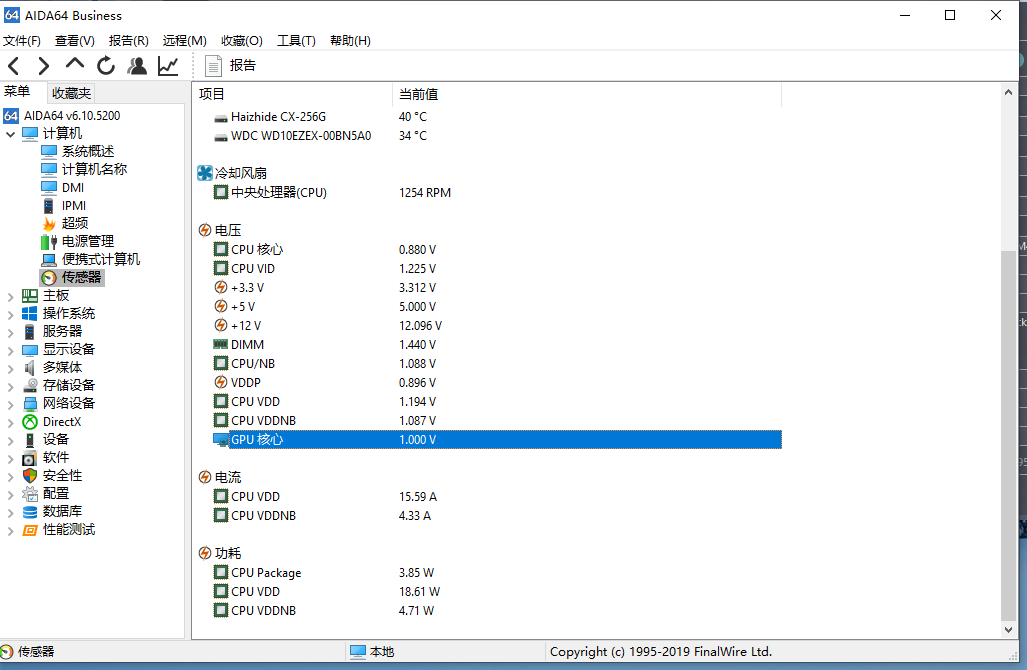Screen dimensions: 1027x670
Task: Click the up-level arrow toolbar icon
Action: (75, 64)
